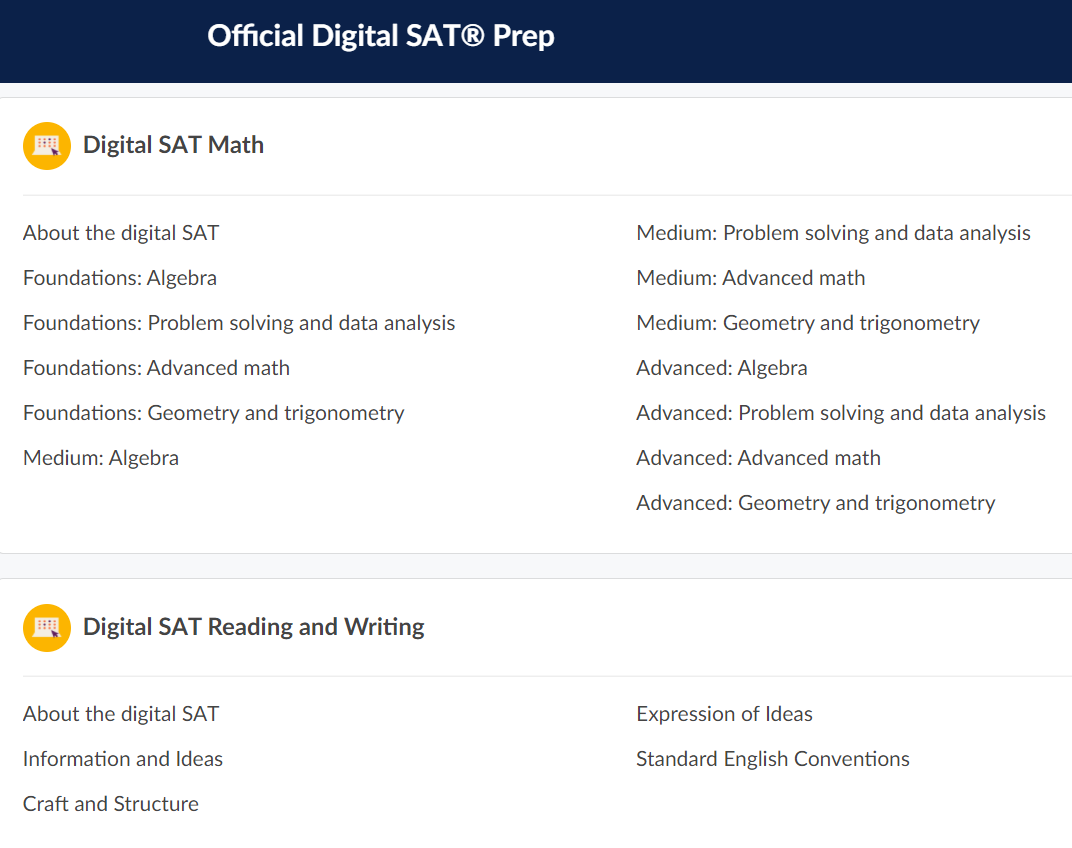The height and width of the screenshot is (848, 1072).
Task: Go to Medium: Advanced math
Action: (750, 278)
